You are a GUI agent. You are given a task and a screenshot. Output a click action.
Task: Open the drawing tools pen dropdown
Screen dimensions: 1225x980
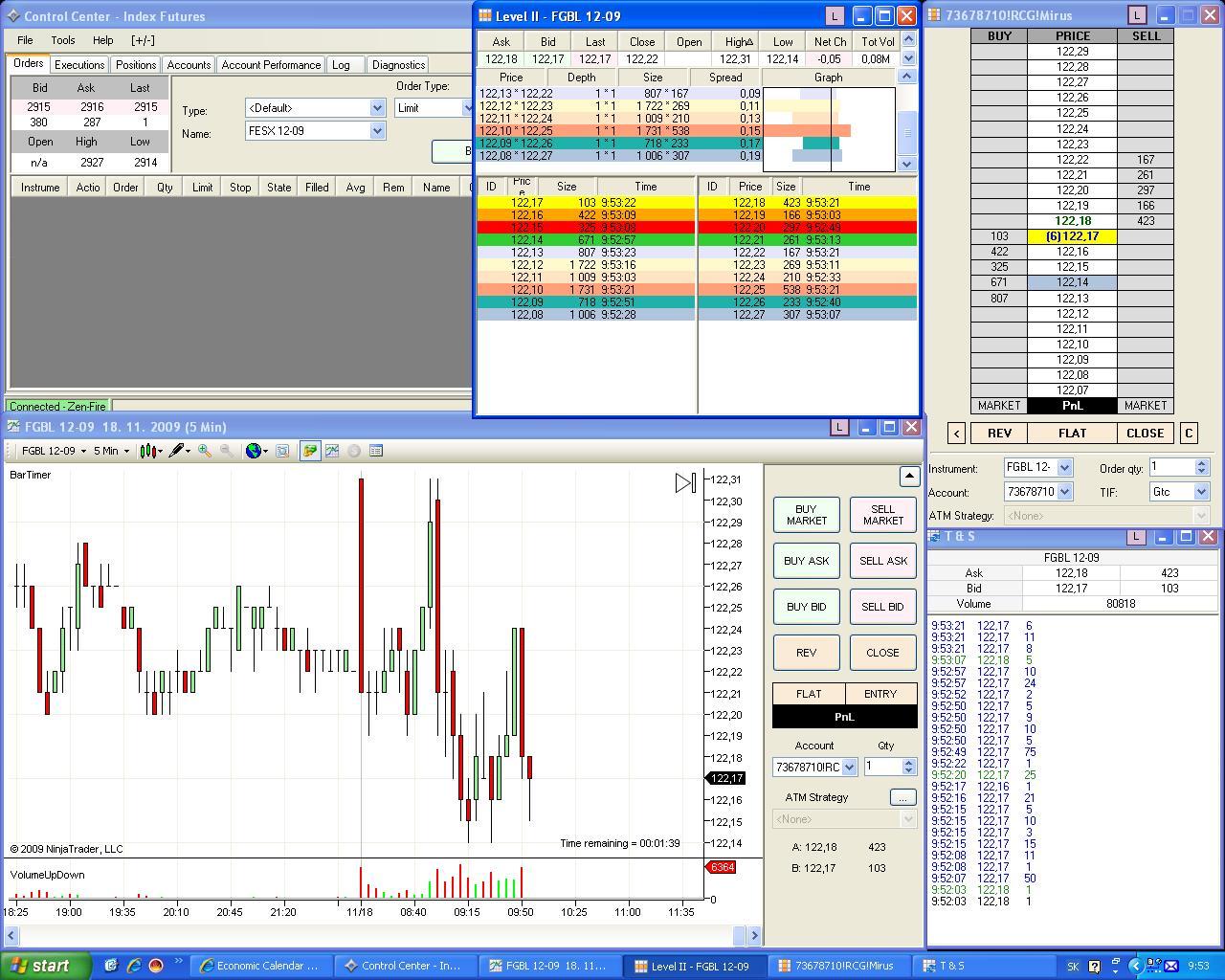point(179,451)
